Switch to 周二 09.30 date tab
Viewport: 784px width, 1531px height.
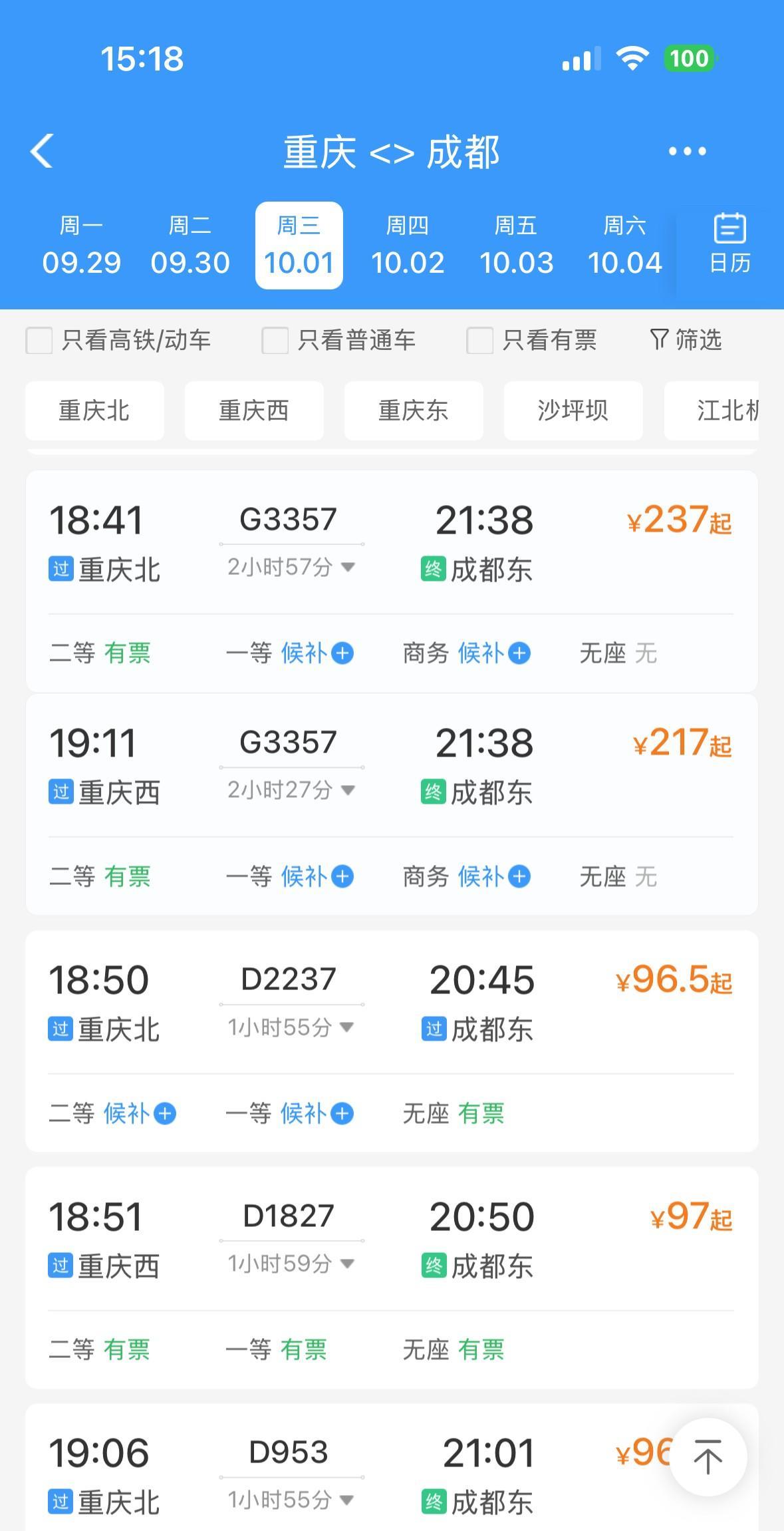pos(190,246)
